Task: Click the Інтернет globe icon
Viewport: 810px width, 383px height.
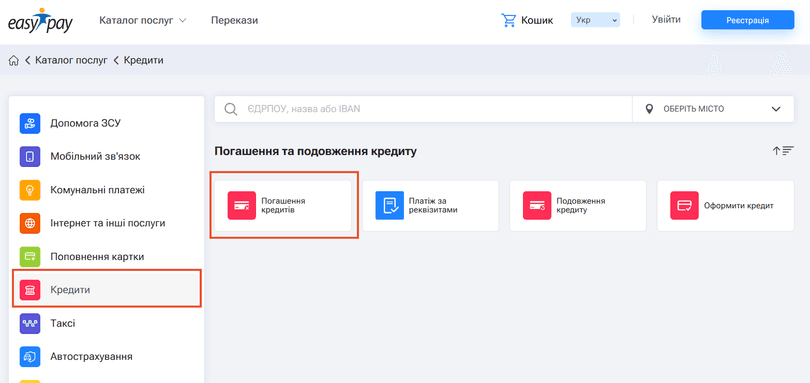Action: pyautogui.click(x=30, y=223)
